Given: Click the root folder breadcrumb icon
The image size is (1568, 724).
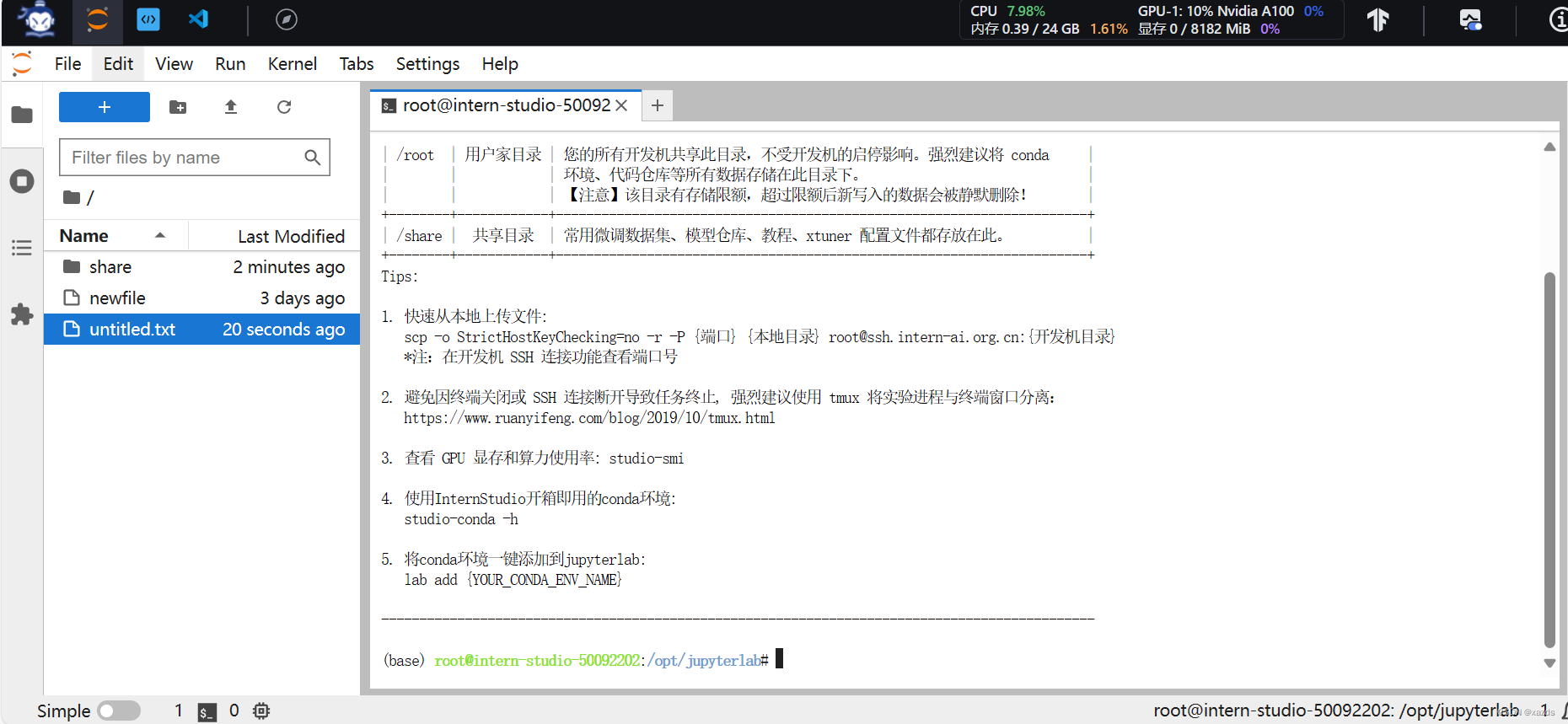Looking at the screenshot, I should click(x=72, y=197).
